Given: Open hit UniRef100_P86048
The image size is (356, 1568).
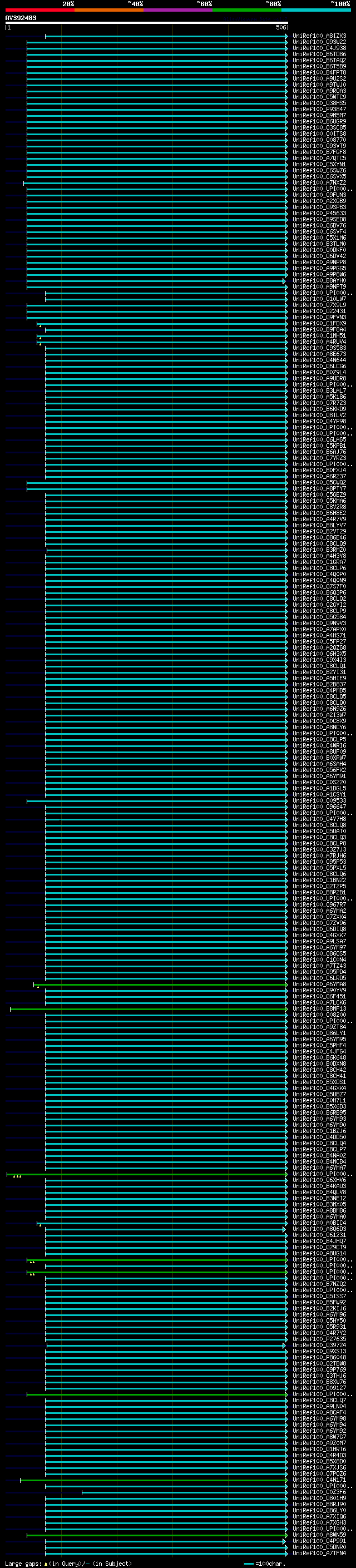Looking at the screenshot, I should pyautogui.click(x=319, y=1357).
